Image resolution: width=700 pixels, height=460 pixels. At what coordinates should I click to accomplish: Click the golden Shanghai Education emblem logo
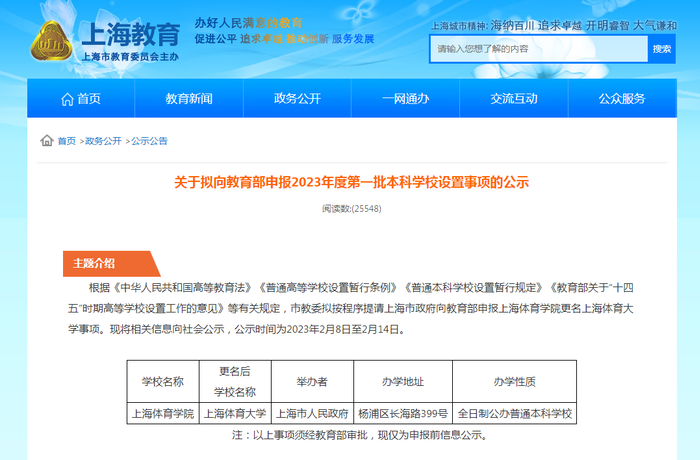[51, 41]
